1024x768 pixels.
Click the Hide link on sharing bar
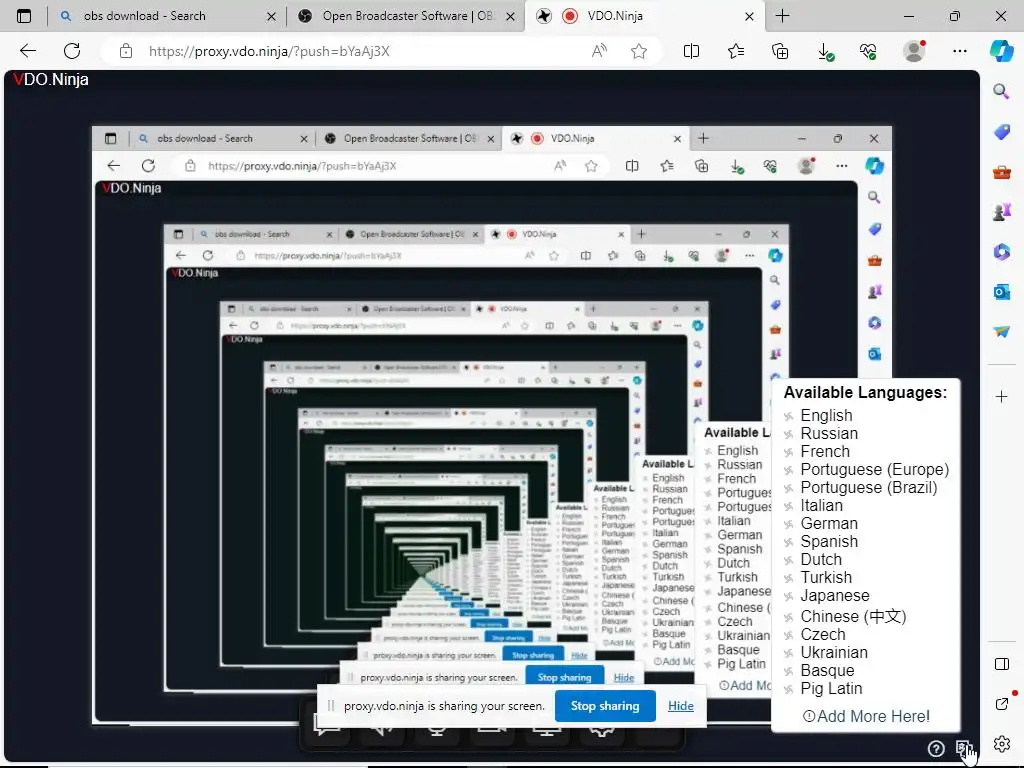(680, 706)
